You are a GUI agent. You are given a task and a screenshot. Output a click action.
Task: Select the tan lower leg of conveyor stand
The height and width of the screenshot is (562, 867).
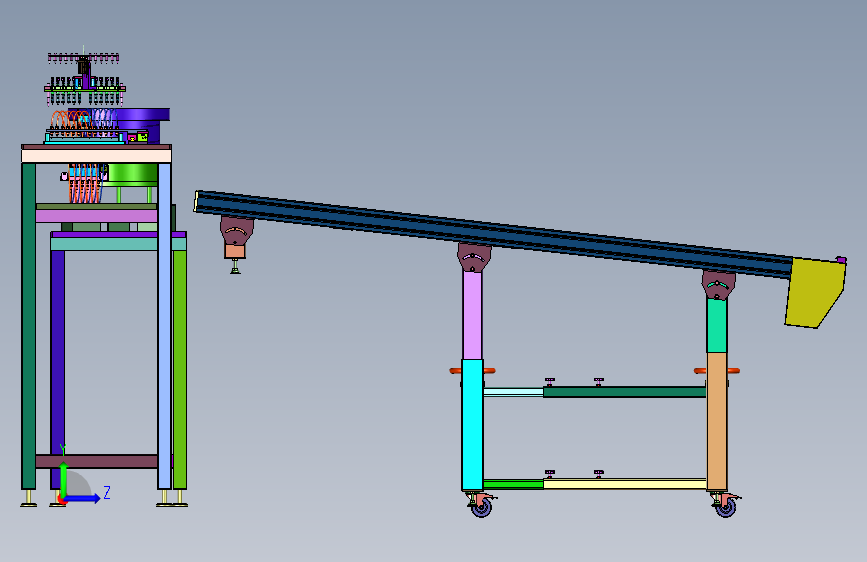click(x=717, y=422)
